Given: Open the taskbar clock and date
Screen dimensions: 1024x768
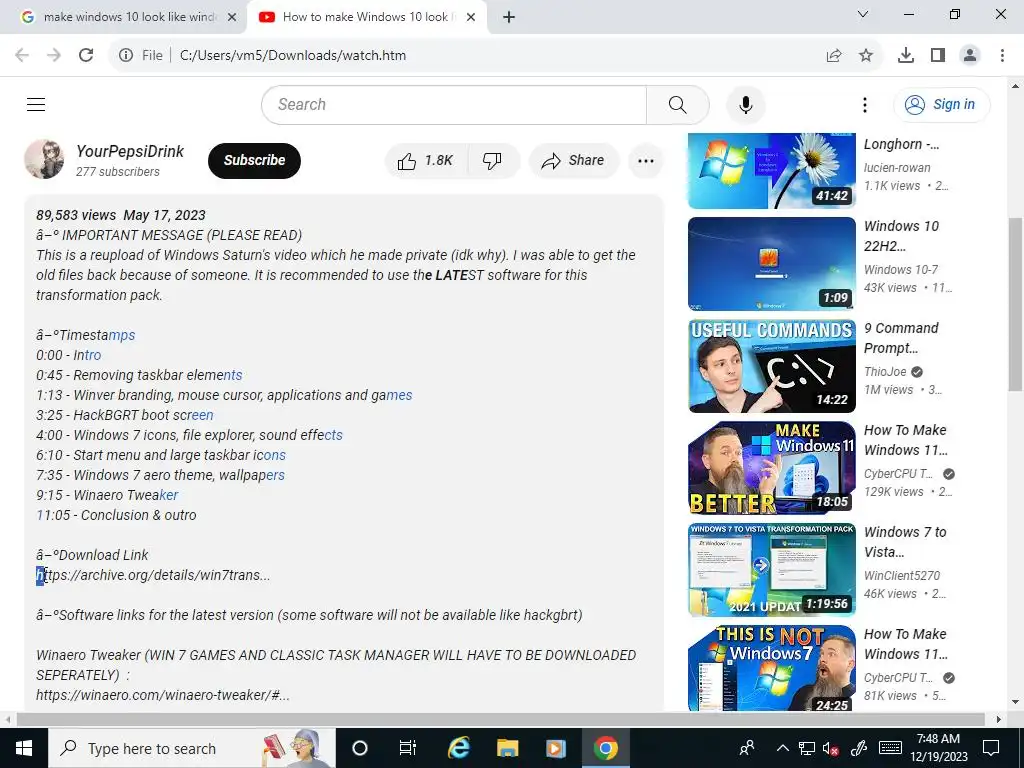Looking at the screenshot, I should [x=938, y=748].
